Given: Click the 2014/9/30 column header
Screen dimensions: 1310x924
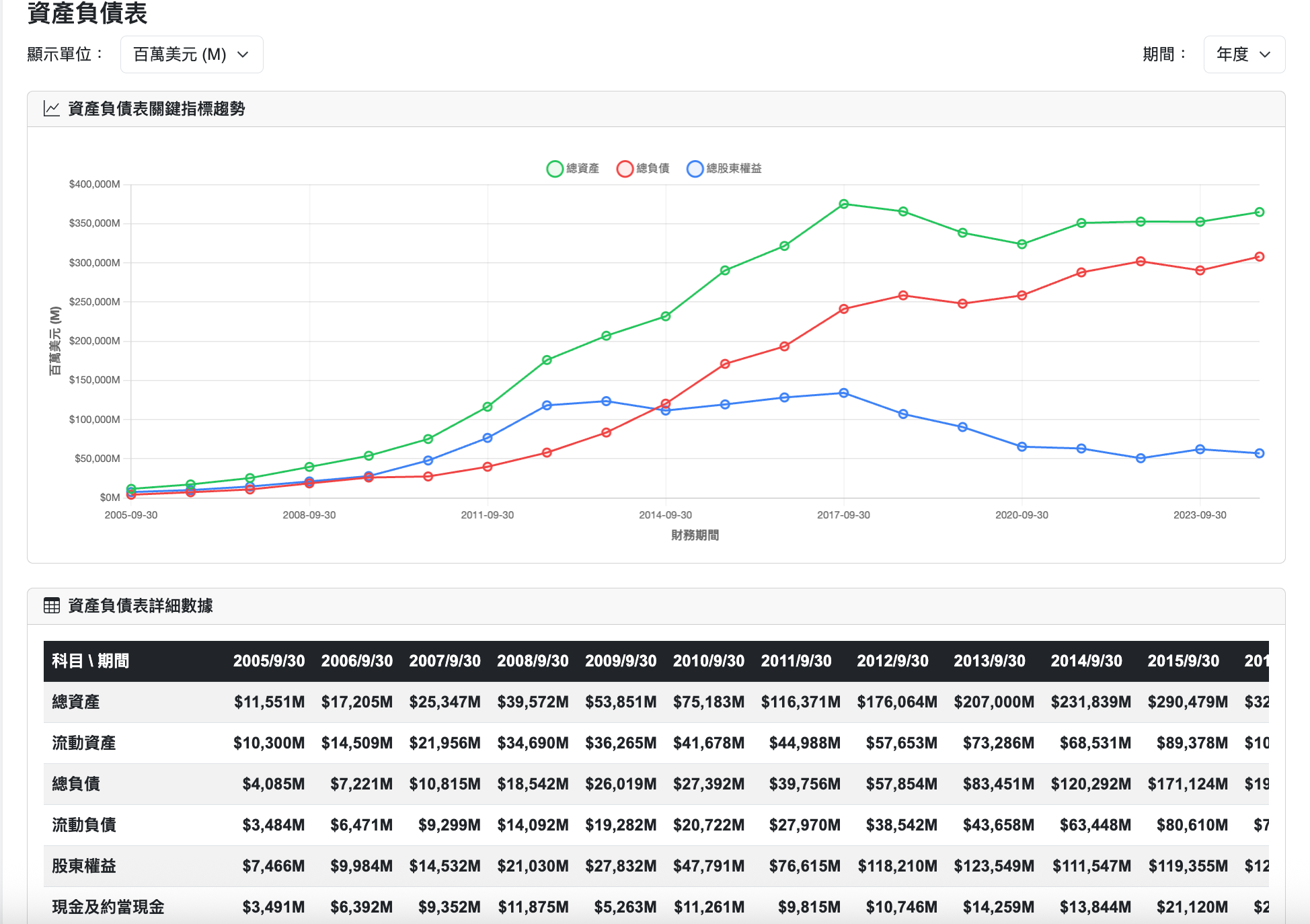Looking at the screenshot, I should [x=1086, y=661].
